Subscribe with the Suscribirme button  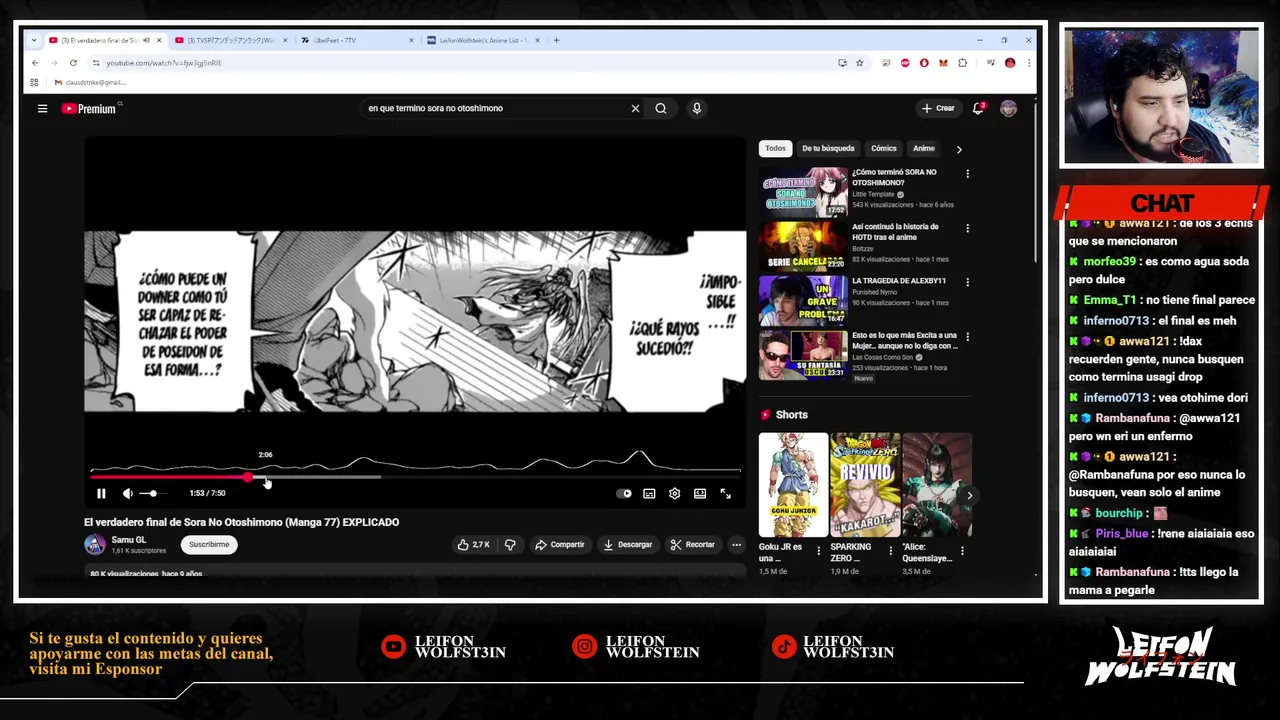tap(209, 544)
